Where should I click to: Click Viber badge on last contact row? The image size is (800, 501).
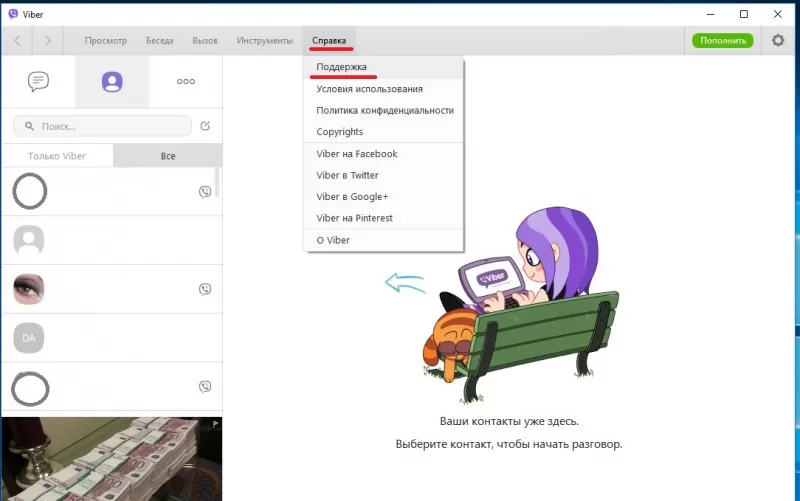click(205, 387)
